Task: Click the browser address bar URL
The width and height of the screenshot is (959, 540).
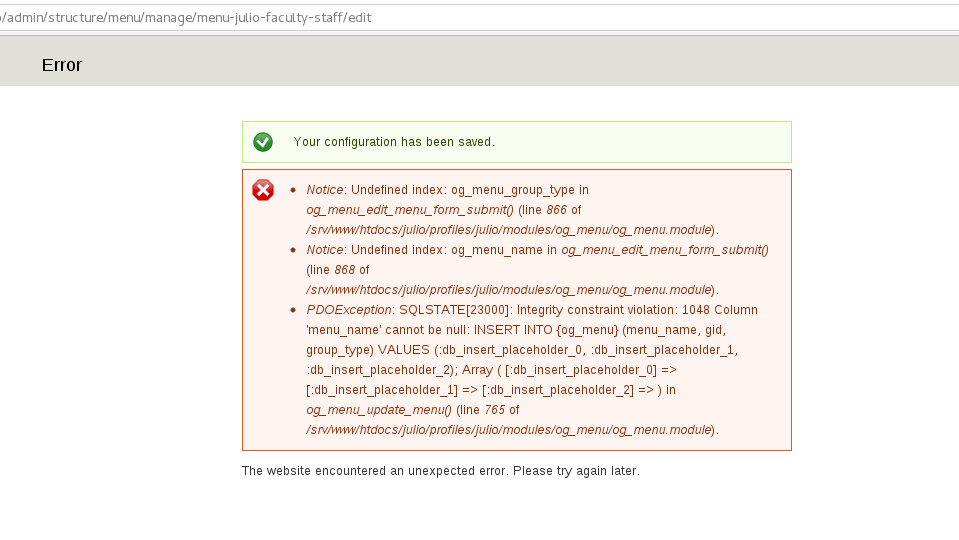Action: point(186,18)
